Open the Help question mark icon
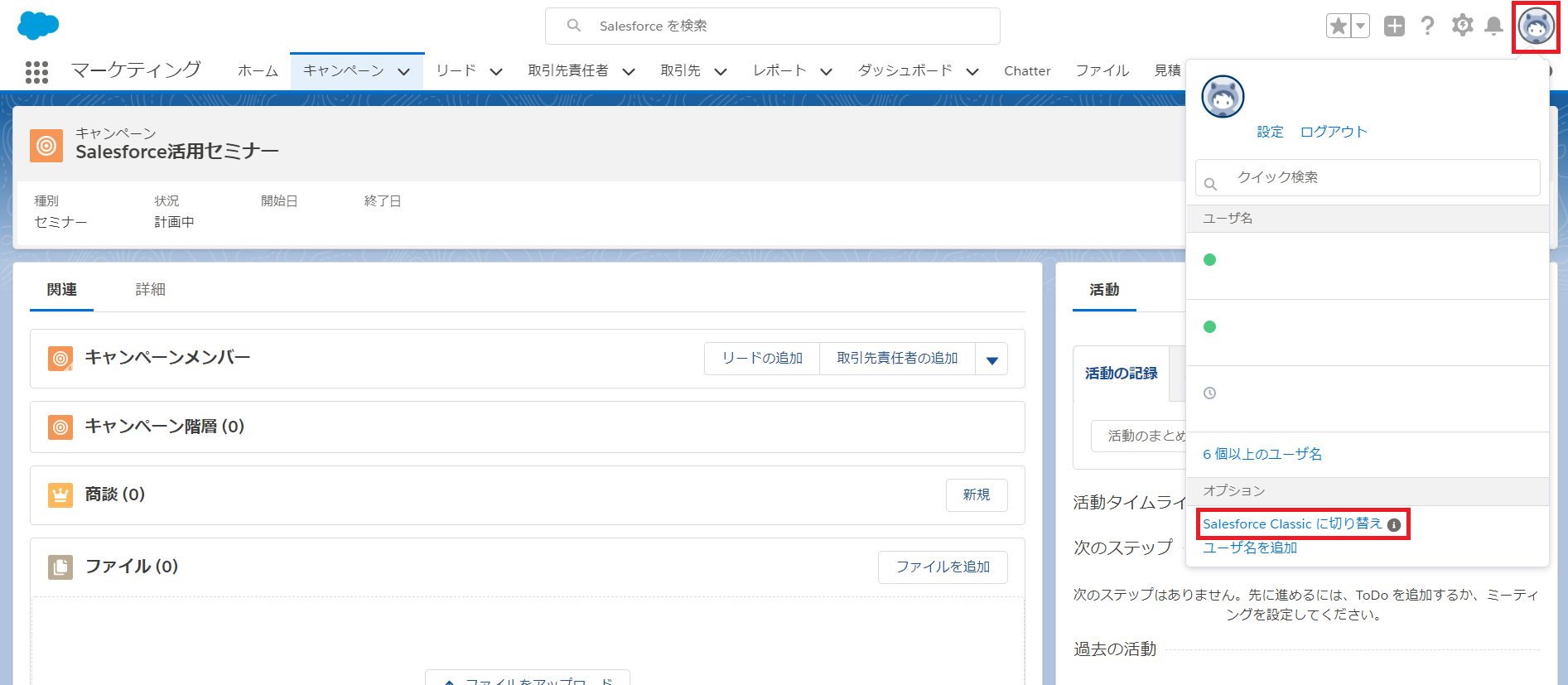 click(x=1427, y=27)
